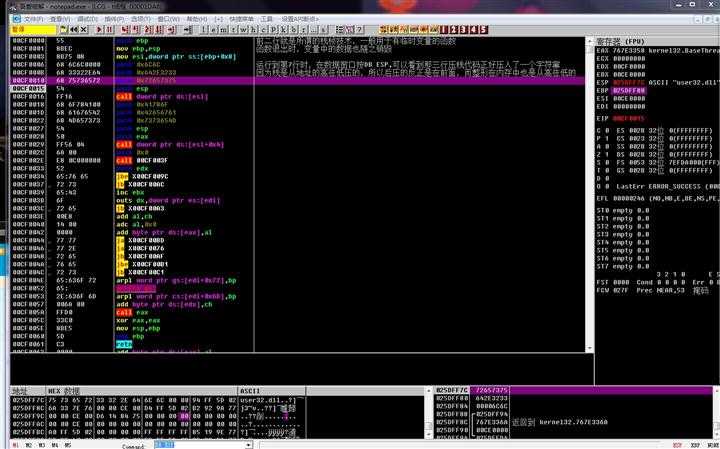Screen dimensions: 720x449
Task: Open Patches window with 'P' button
Action: pos(274,29)
